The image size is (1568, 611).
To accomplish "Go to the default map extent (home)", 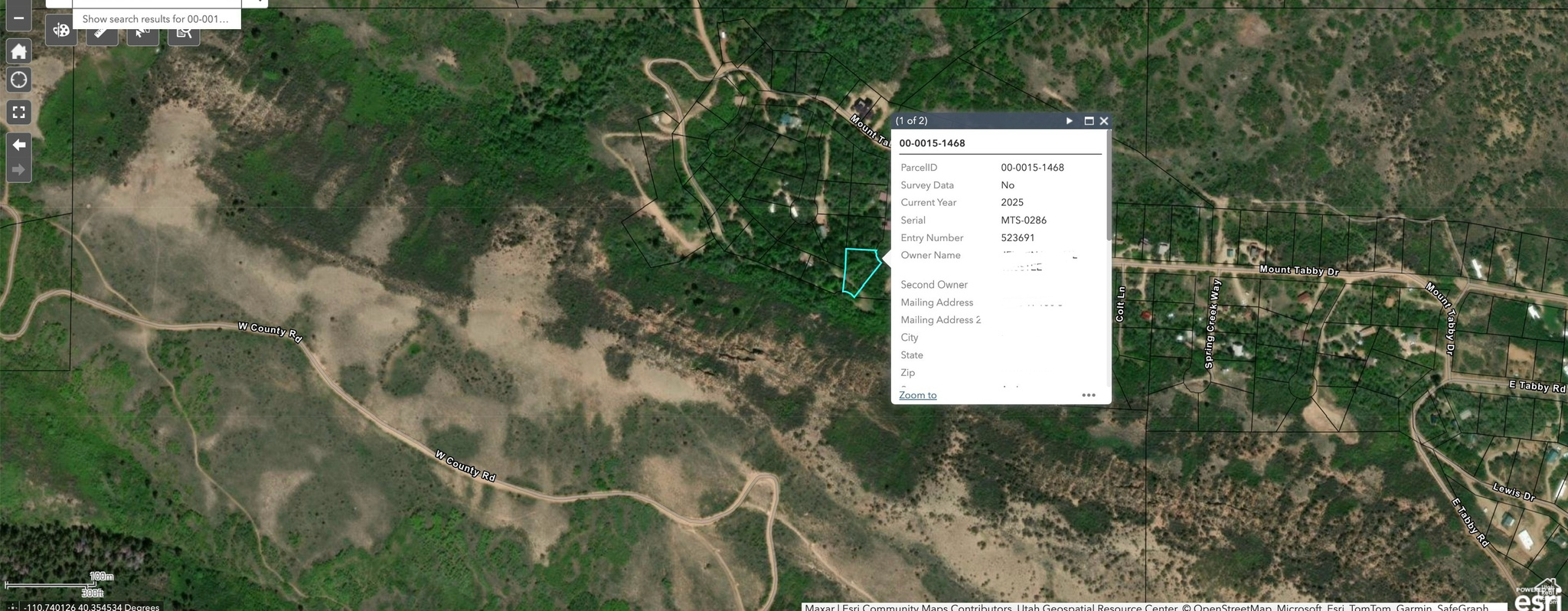I will (x=18, y=51).
